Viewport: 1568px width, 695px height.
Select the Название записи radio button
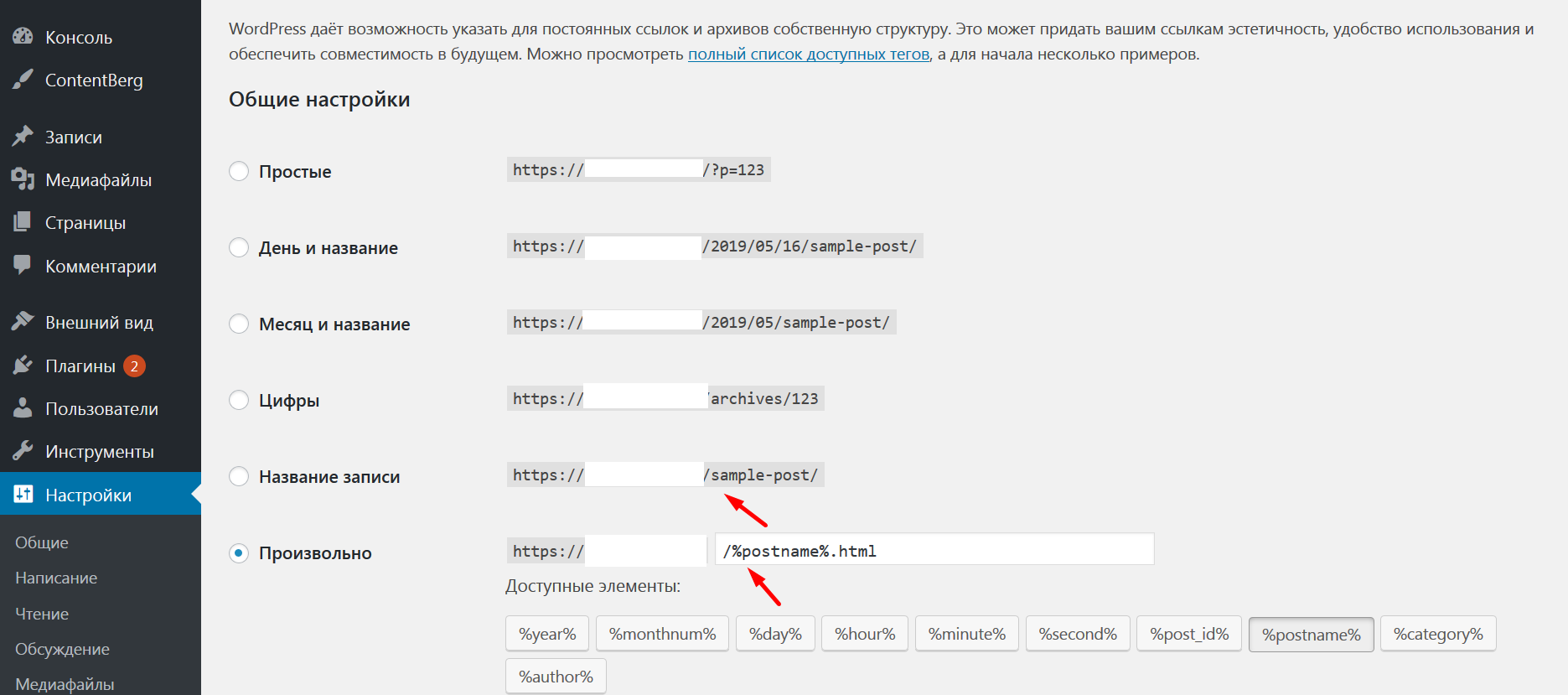239,476
